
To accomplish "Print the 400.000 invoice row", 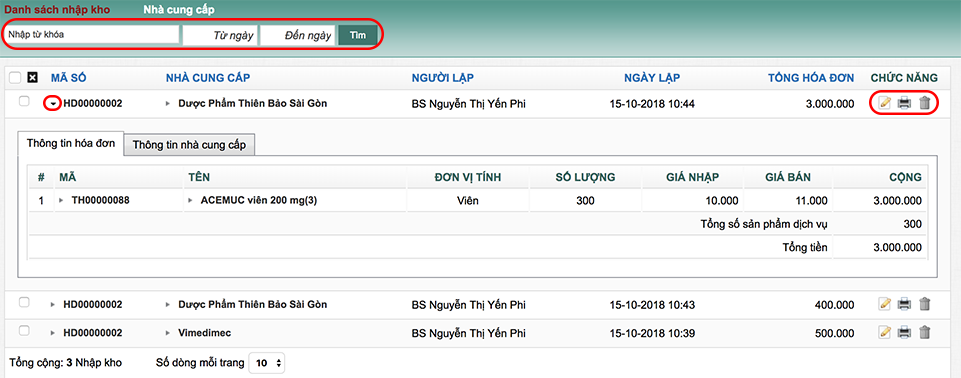I will coord(904,303).
